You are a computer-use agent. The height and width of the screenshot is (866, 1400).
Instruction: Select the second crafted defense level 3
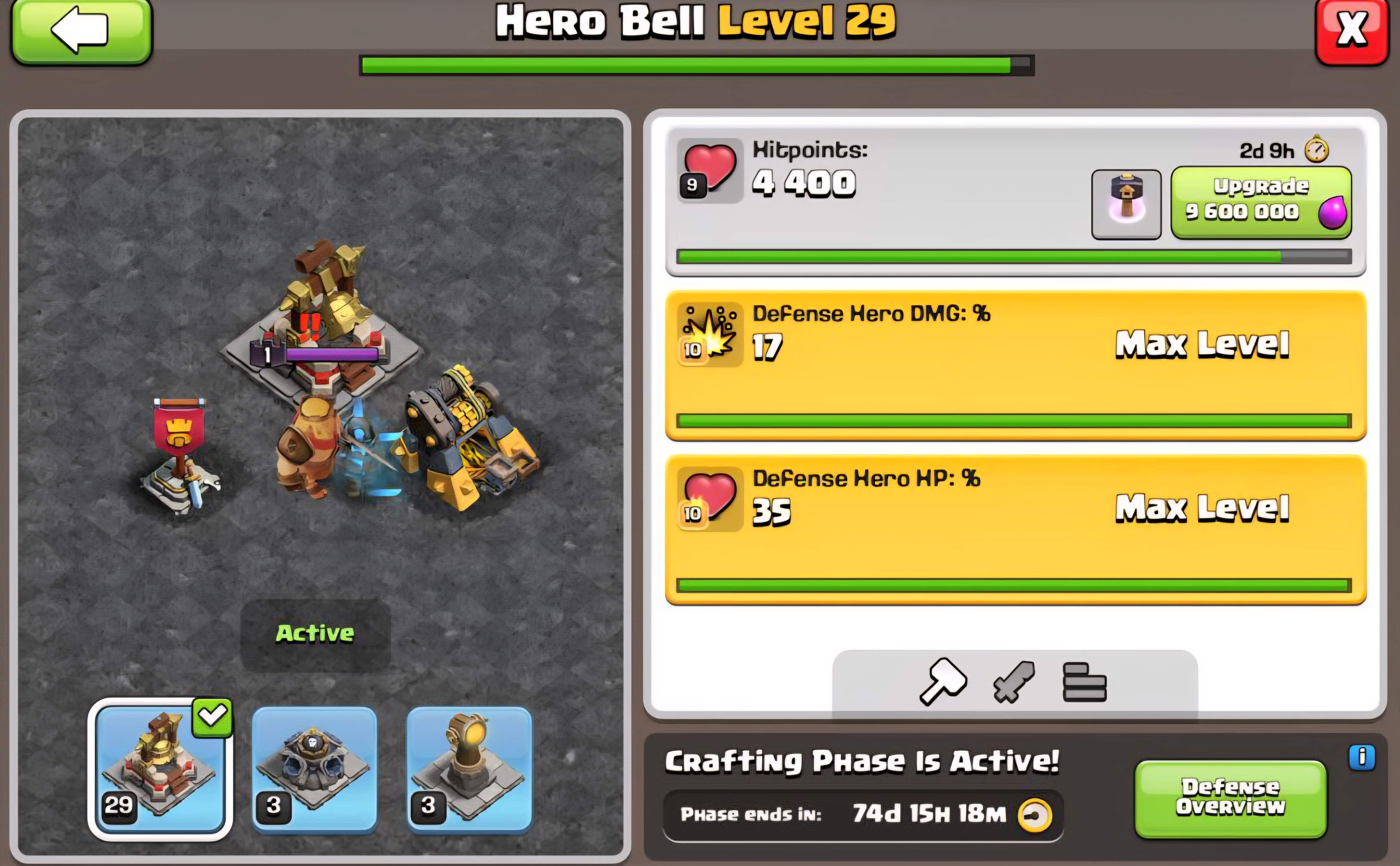(x=314, y=769)
